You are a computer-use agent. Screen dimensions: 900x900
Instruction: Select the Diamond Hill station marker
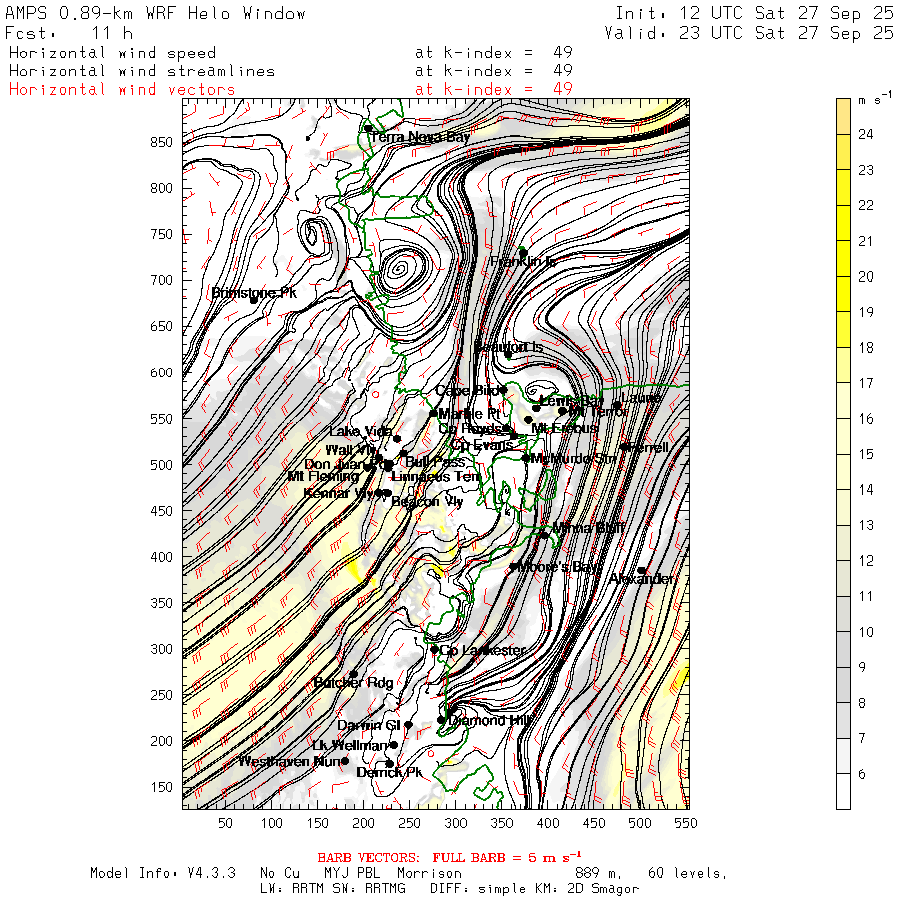coord(441,720)
